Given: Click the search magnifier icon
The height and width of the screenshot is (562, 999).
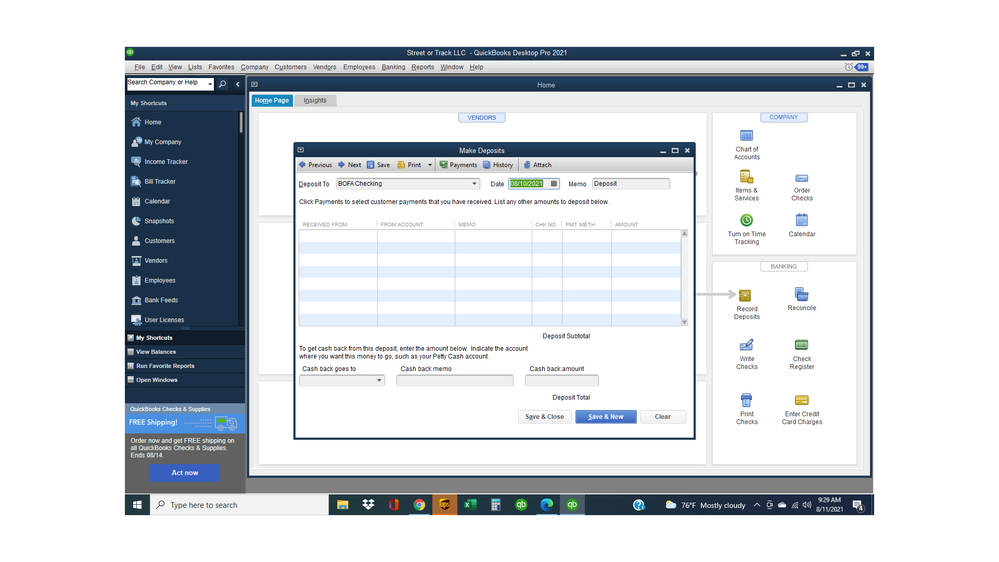Looking at the screenshot, I should (222, 84).
